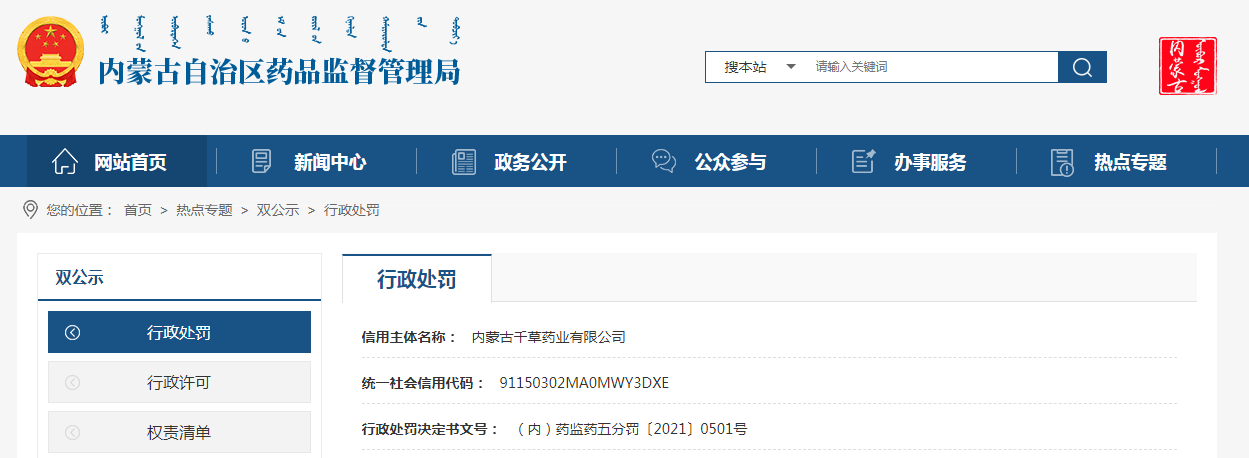Open 行政许可 in the sidebar

pyautogui.click(x=179, y=382)
